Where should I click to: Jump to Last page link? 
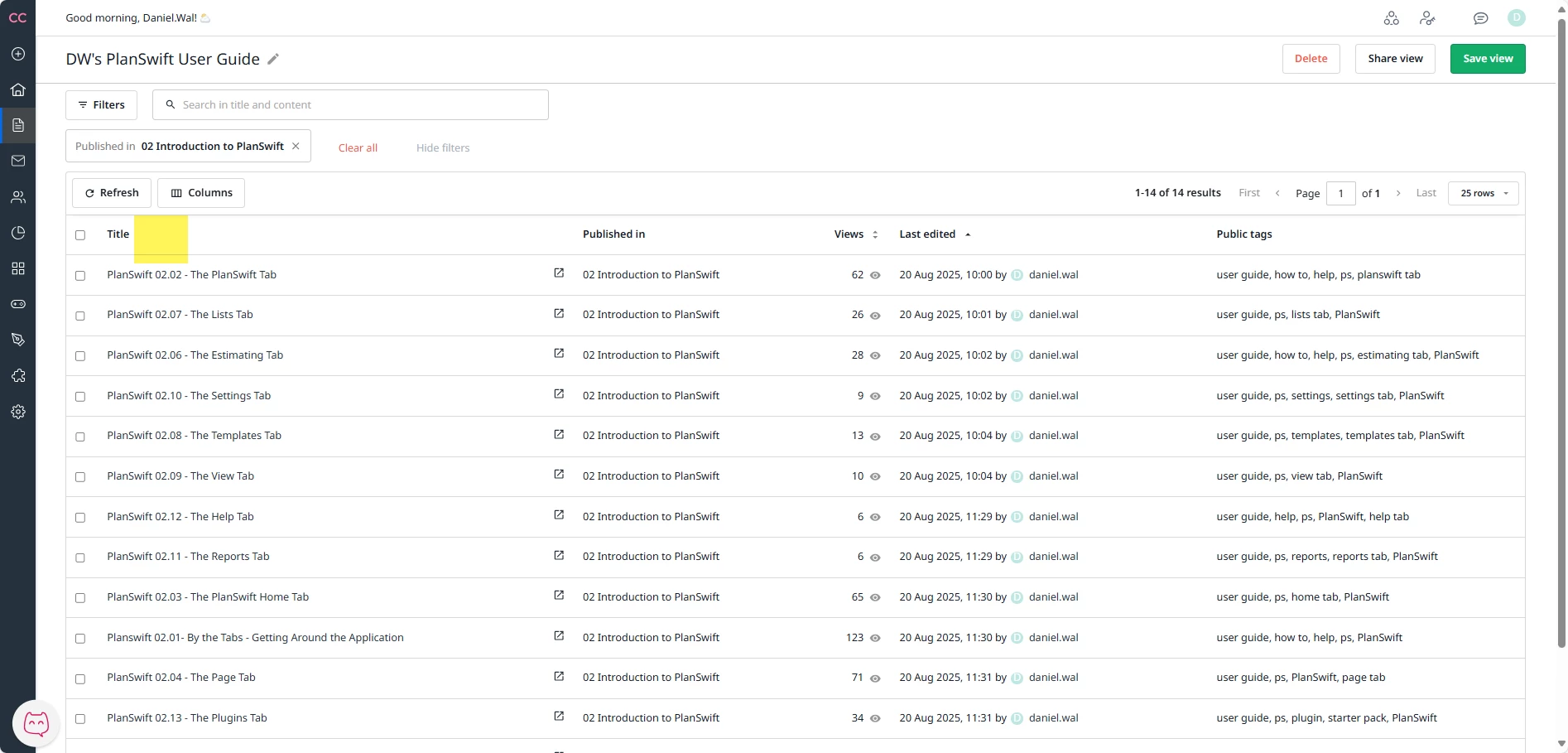pyautogui.click(x=1426, y=193)
